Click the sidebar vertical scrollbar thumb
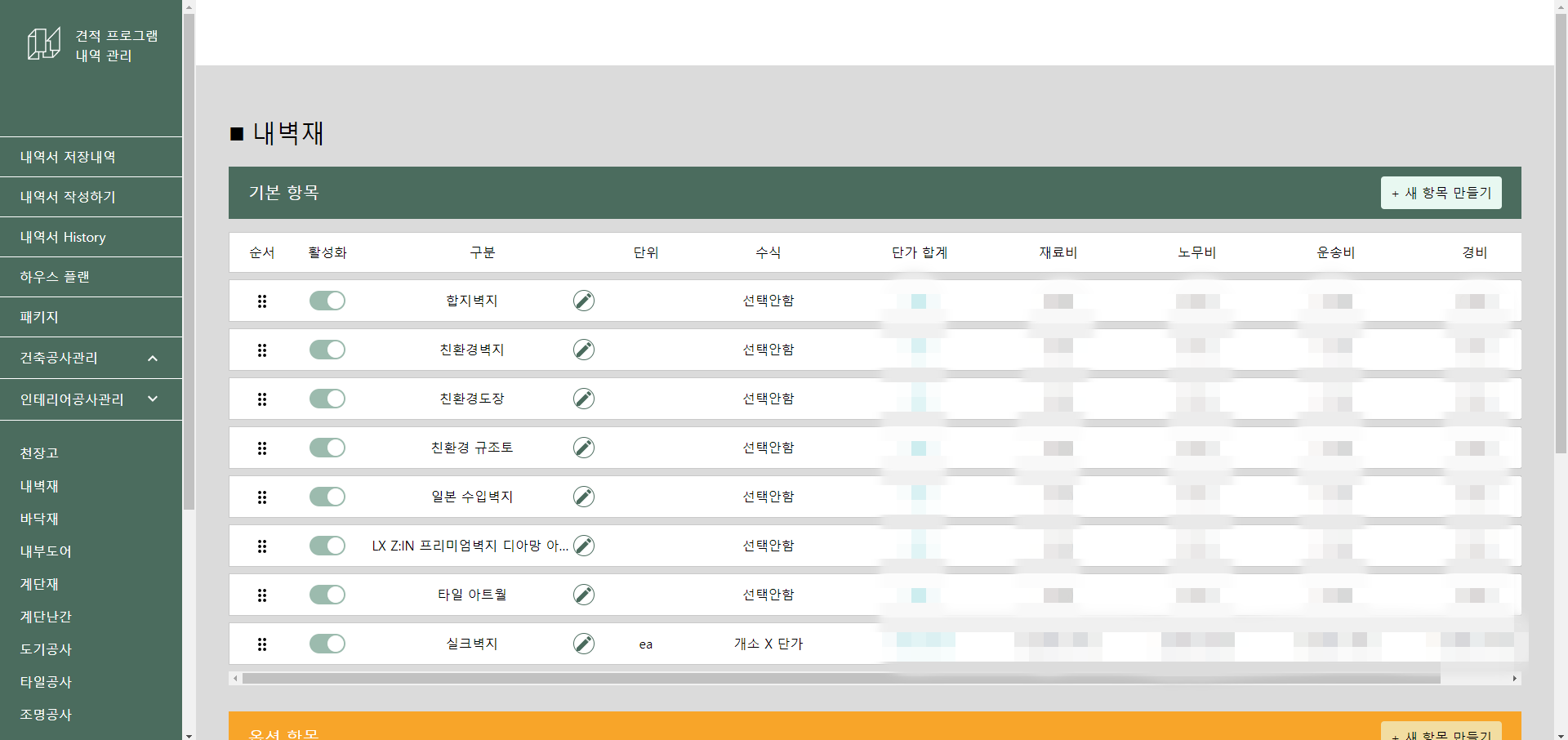1568x740 pixels. pos(189,261)
